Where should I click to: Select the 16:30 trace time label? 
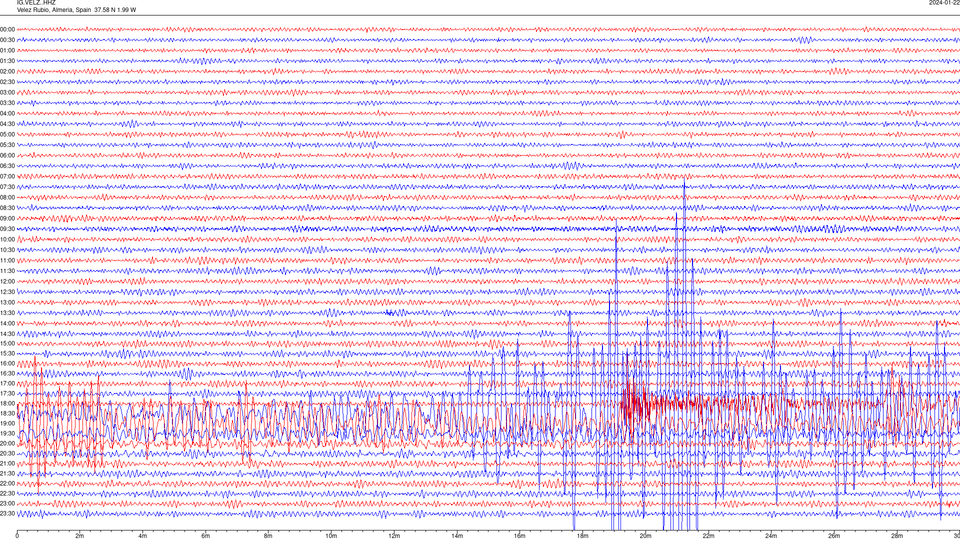7,373
